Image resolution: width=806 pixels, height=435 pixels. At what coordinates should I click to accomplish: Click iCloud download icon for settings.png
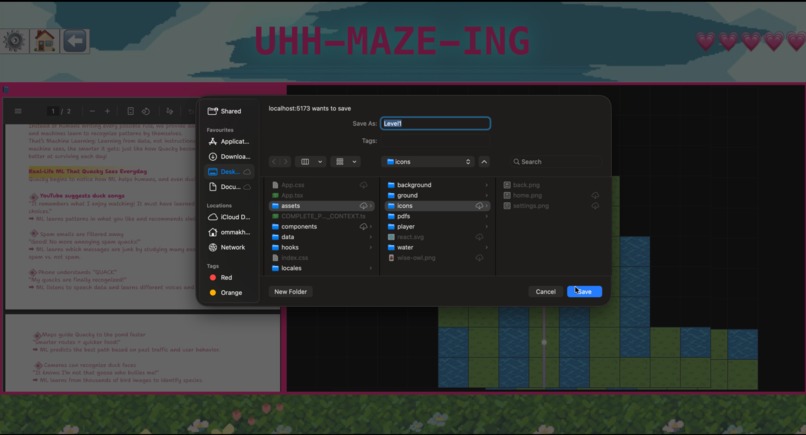coord(595,206)
